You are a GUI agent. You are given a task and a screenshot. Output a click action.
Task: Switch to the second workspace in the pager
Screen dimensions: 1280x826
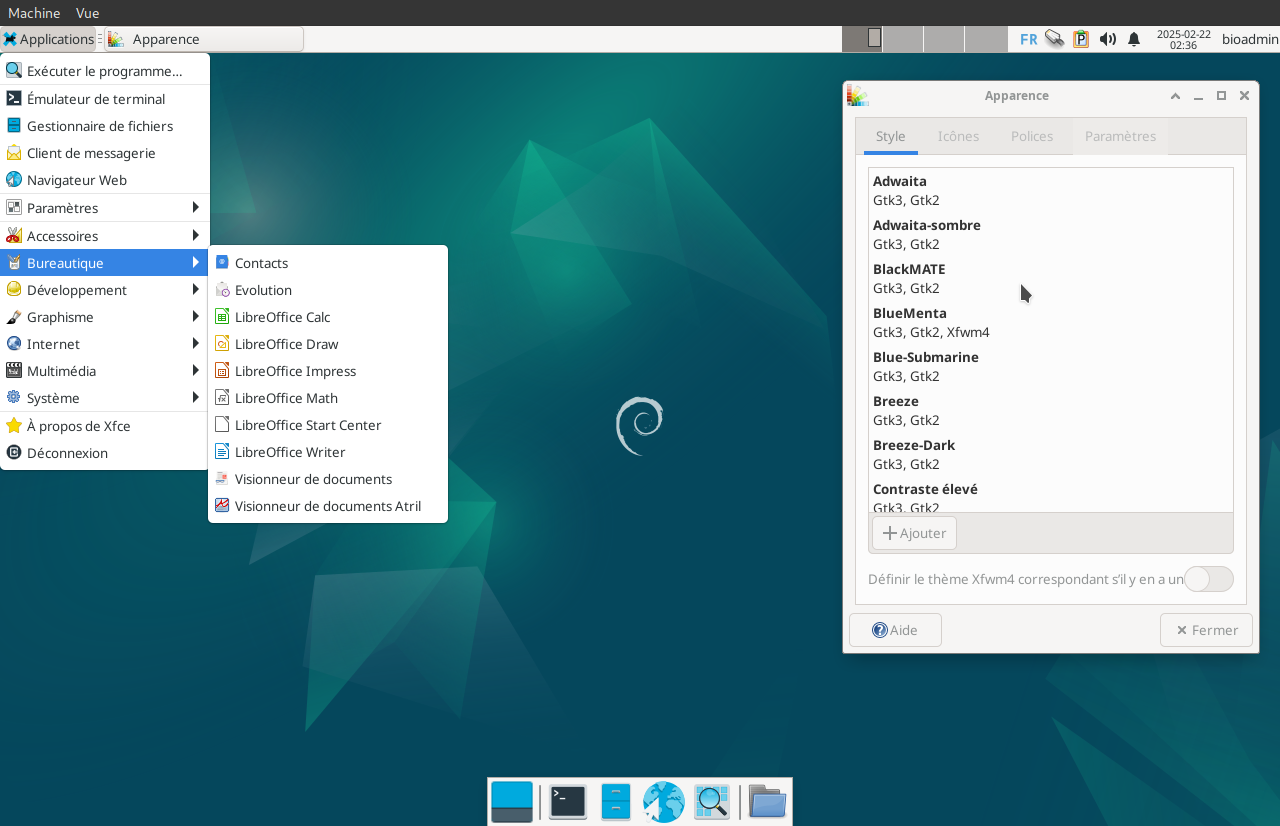coord(903,39)
